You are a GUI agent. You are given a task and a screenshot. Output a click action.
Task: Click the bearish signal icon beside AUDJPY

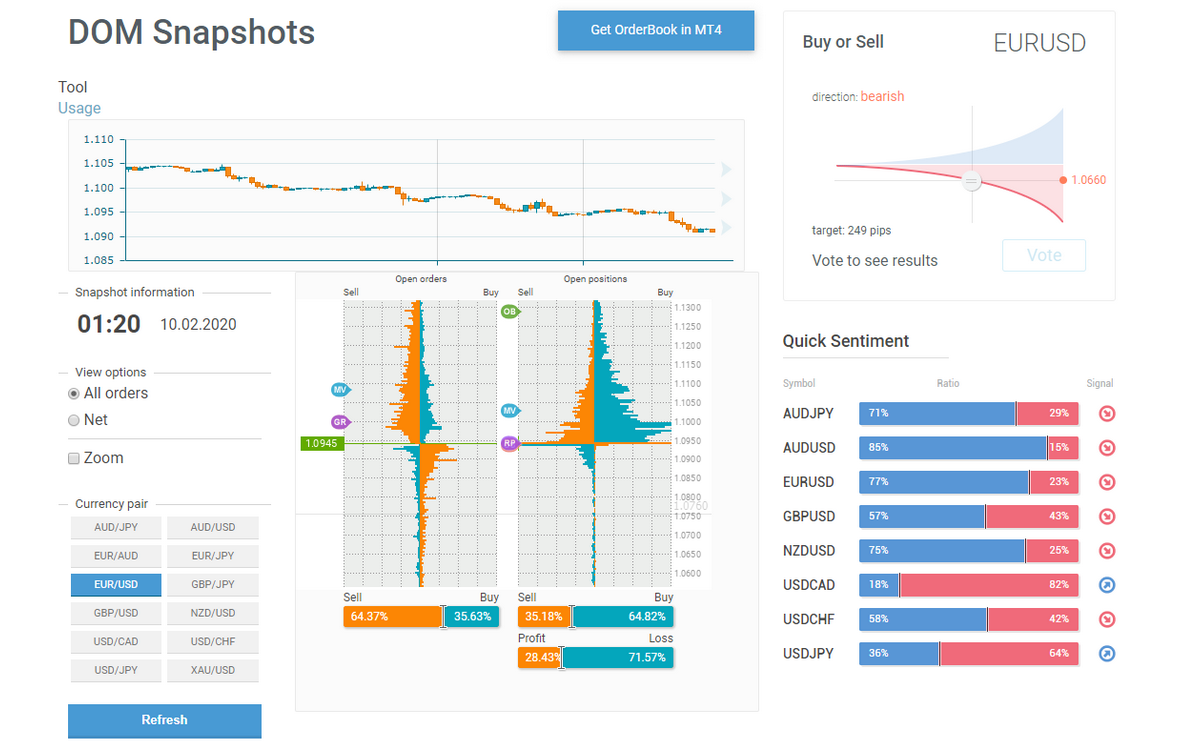tap(1106, 413)
